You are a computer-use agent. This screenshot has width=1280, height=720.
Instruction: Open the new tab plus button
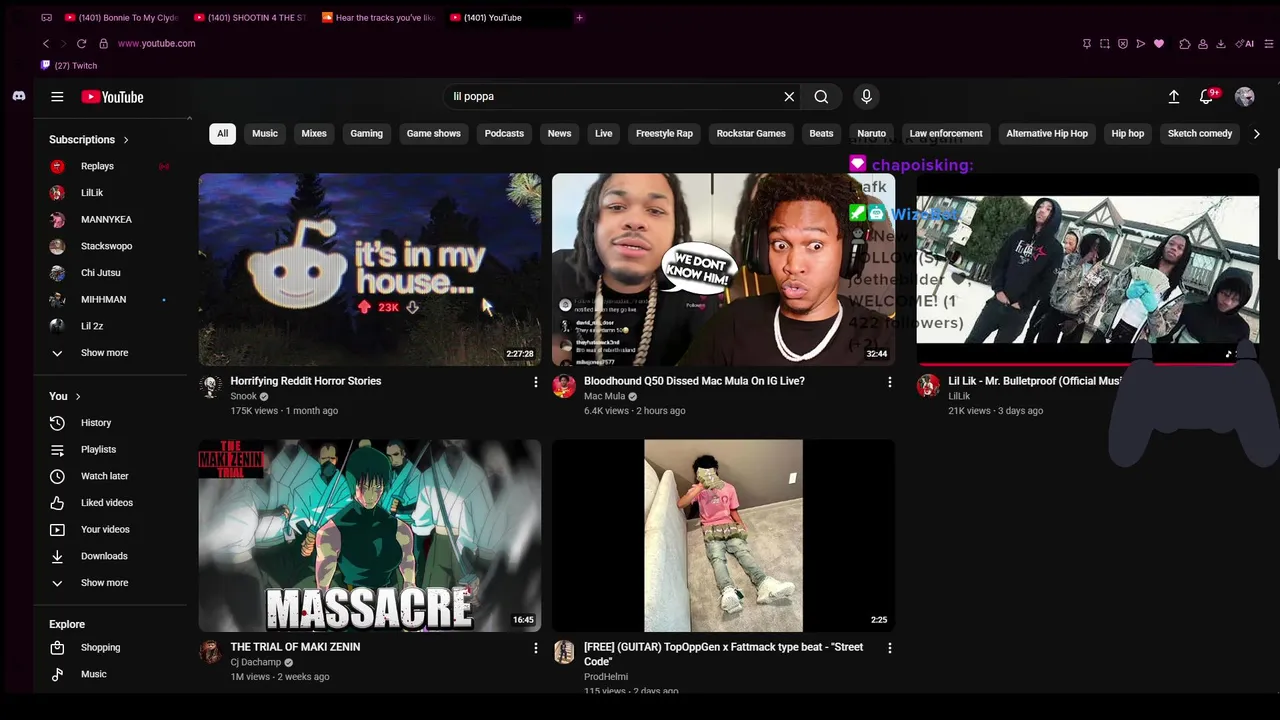point(579,17)
